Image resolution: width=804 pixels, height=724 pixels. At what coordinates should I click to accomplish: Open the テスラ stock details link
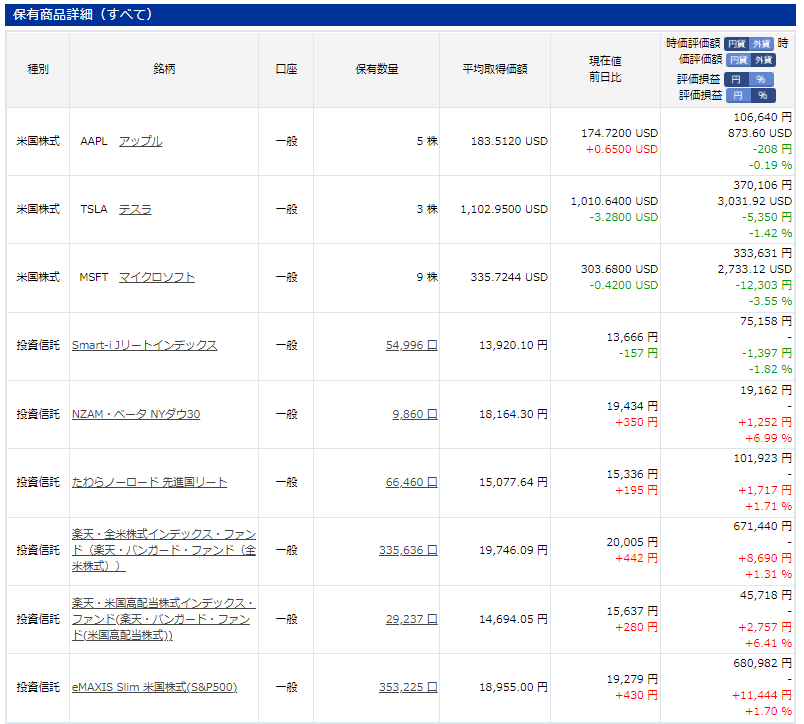135,209
